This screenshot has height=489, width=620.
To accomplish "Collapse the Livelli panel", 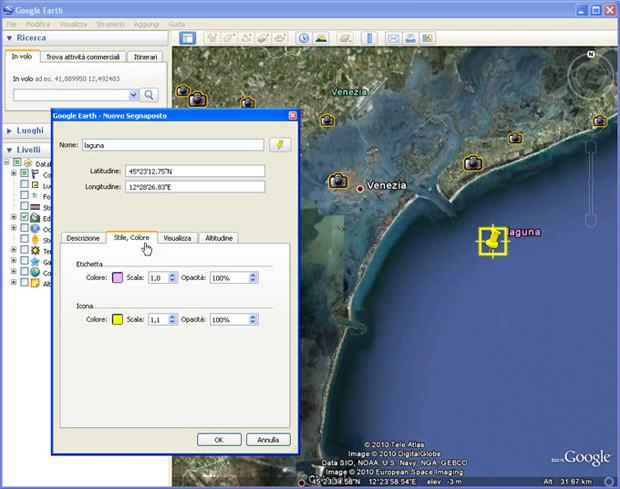I will click(x=9, y=150).
